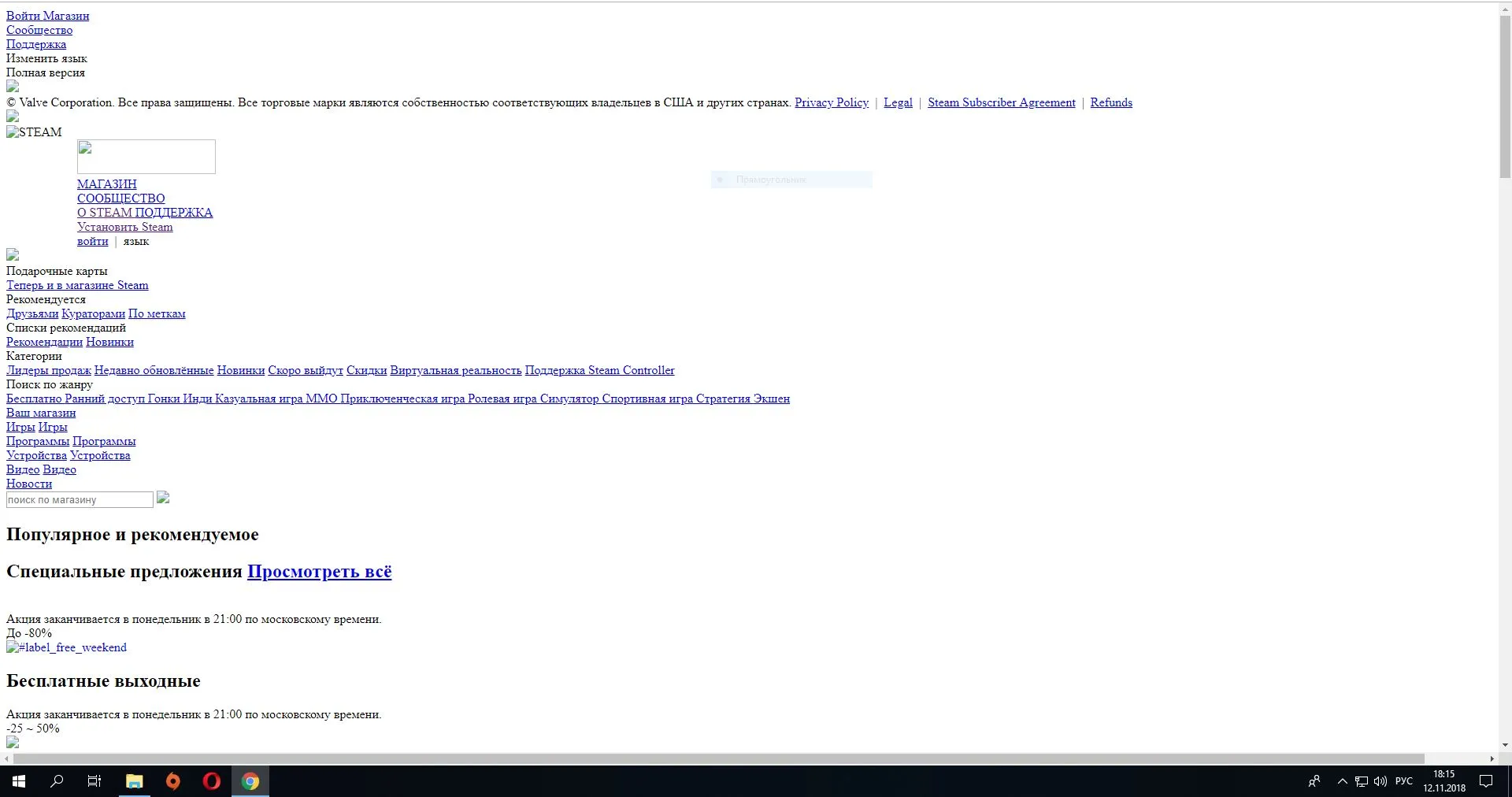Open the top Поддержка link
Screen dimensions: 1512x797
coord(36,44)
